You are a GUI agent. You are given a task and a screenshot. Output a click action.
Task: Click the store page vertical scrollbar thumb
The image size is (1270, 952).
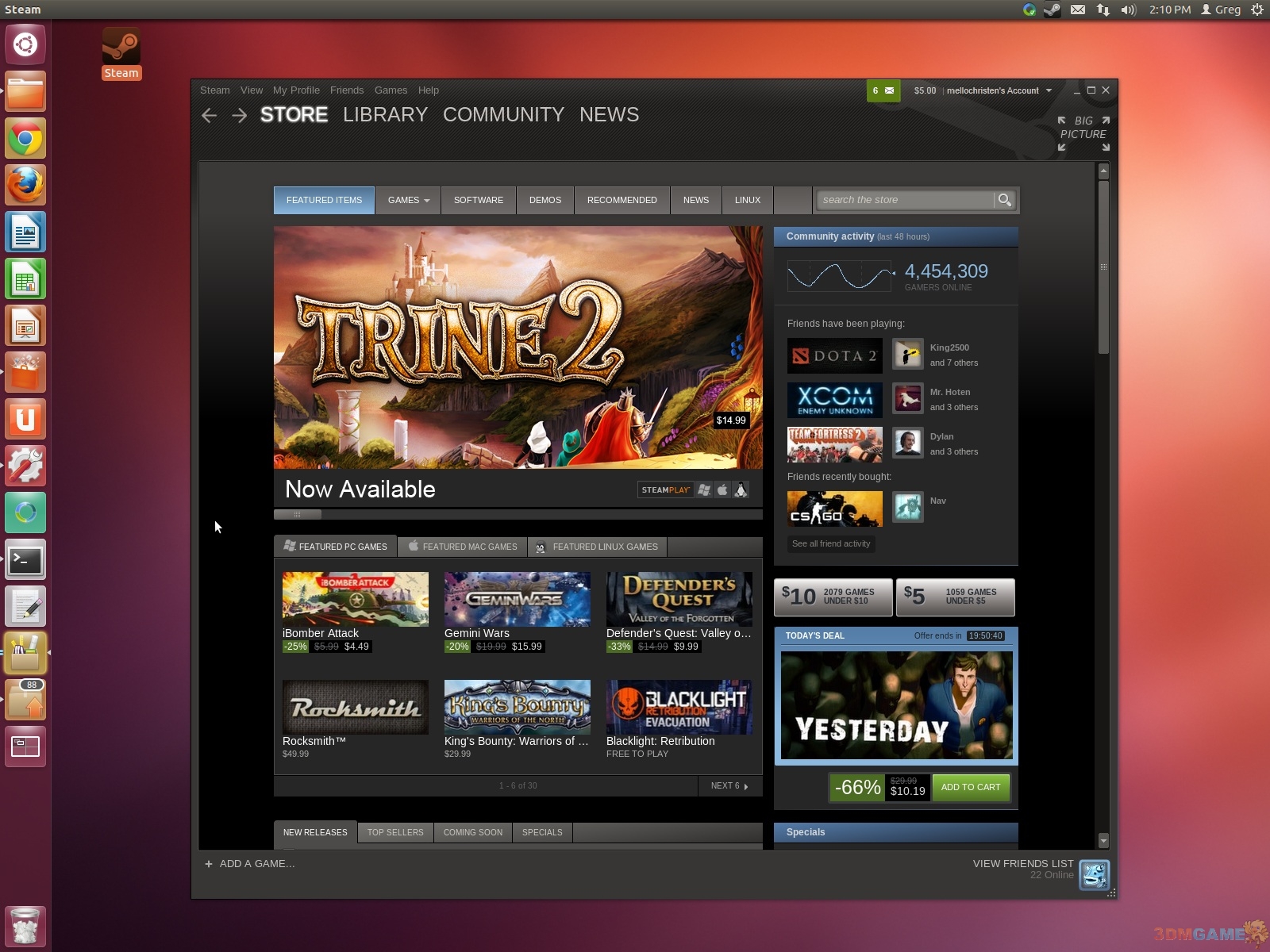(x=1103, y=267)
